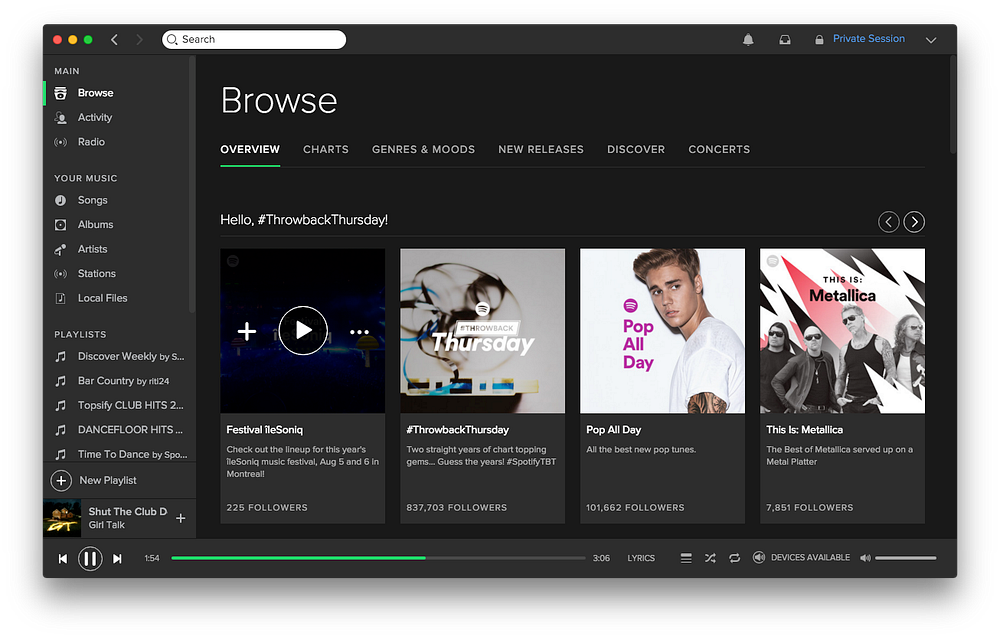Add Shut The Club D to library
The image size is (1000, 639).
180,518
